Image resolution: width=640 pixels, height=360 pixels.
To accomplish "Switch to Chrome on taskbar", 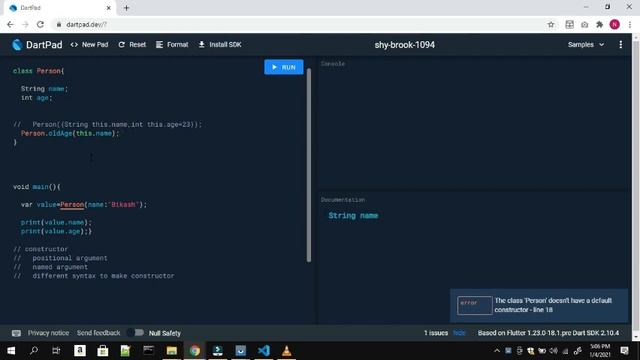I will click(195, 351).
